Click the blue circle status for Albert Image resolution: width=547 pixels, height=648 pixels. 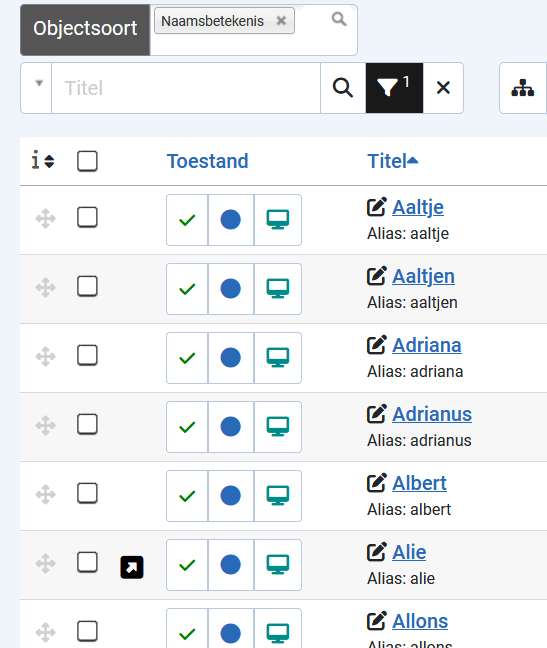tap(231, 496)
